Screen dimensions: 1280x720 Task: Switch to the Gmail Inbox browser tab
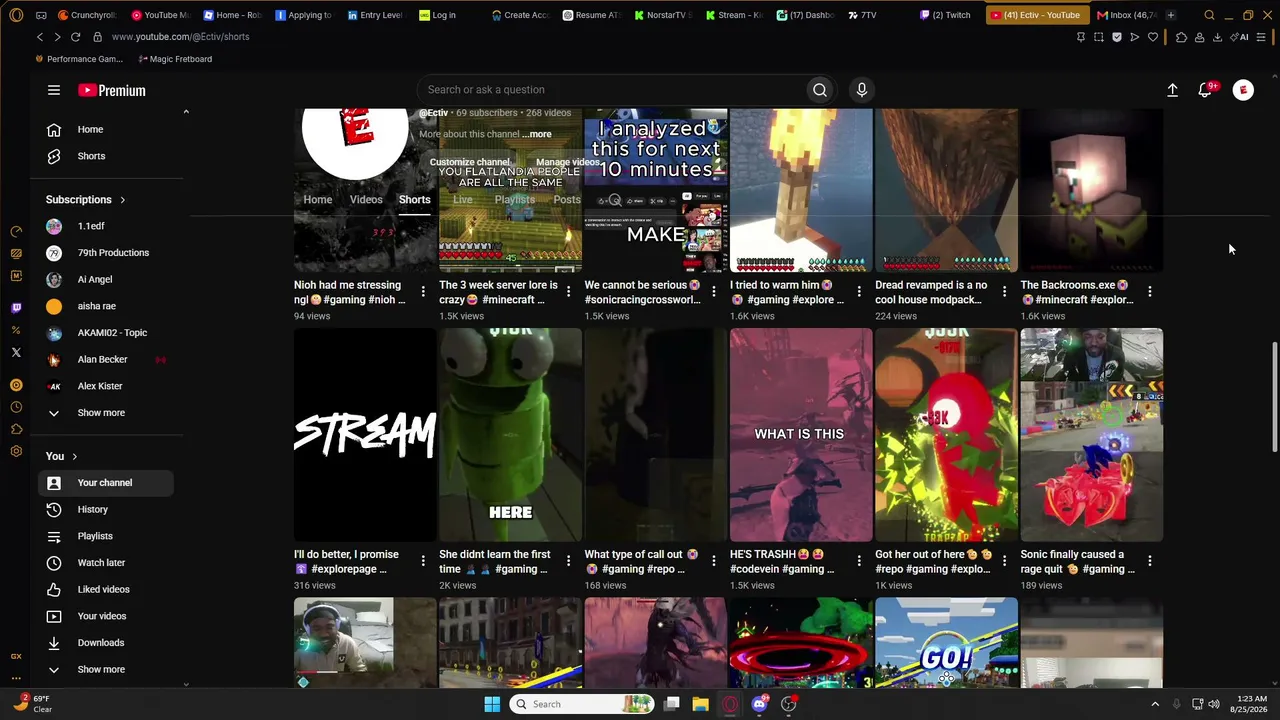tap(1128, 15)
